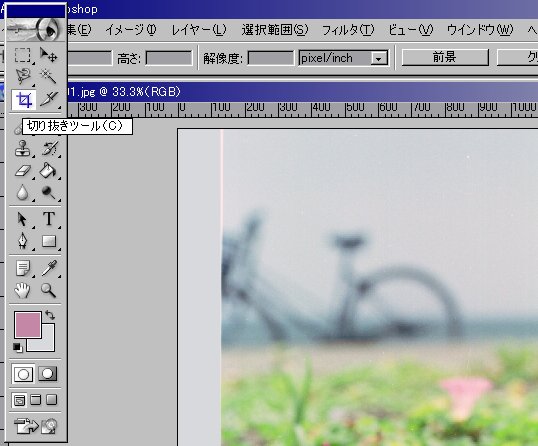
Task: Select the Crop tool (切り抜きツール)
Action: [23, 99]
